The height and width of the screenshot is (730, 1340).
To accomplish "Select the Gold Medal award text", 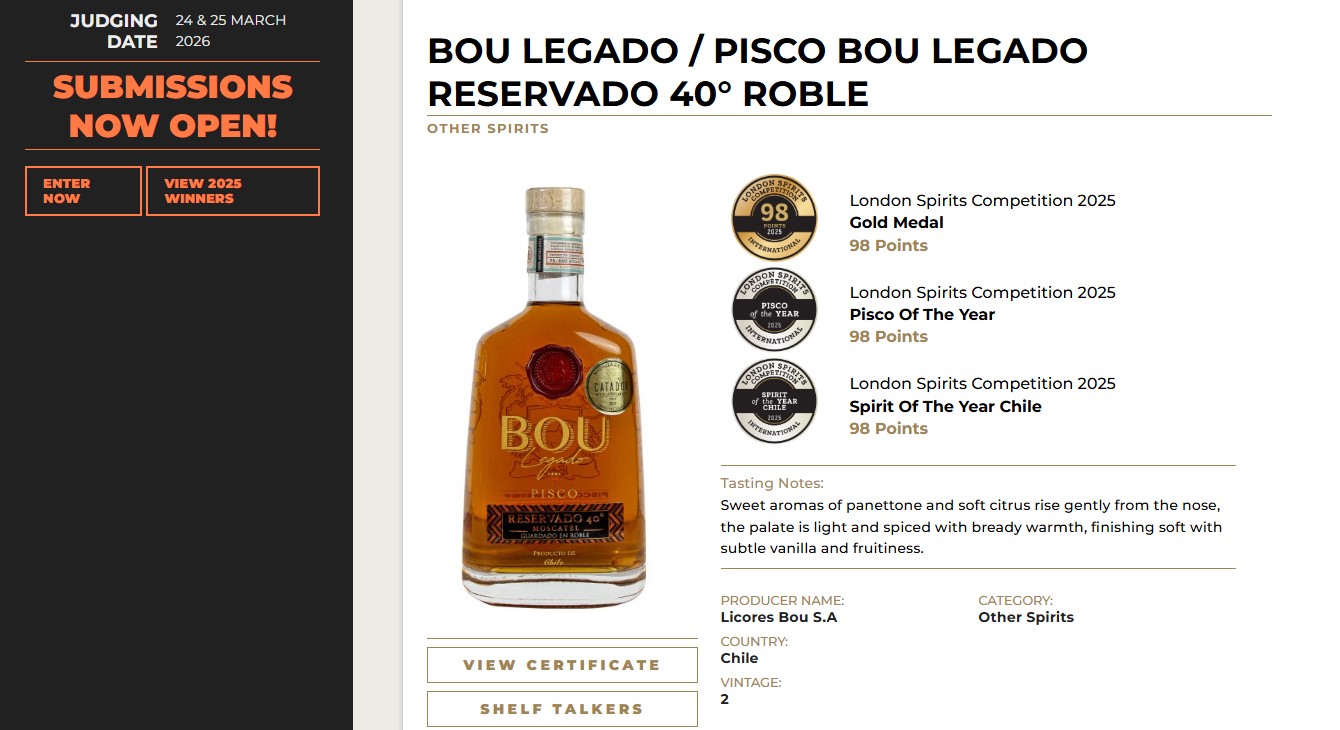I will 897,223.
